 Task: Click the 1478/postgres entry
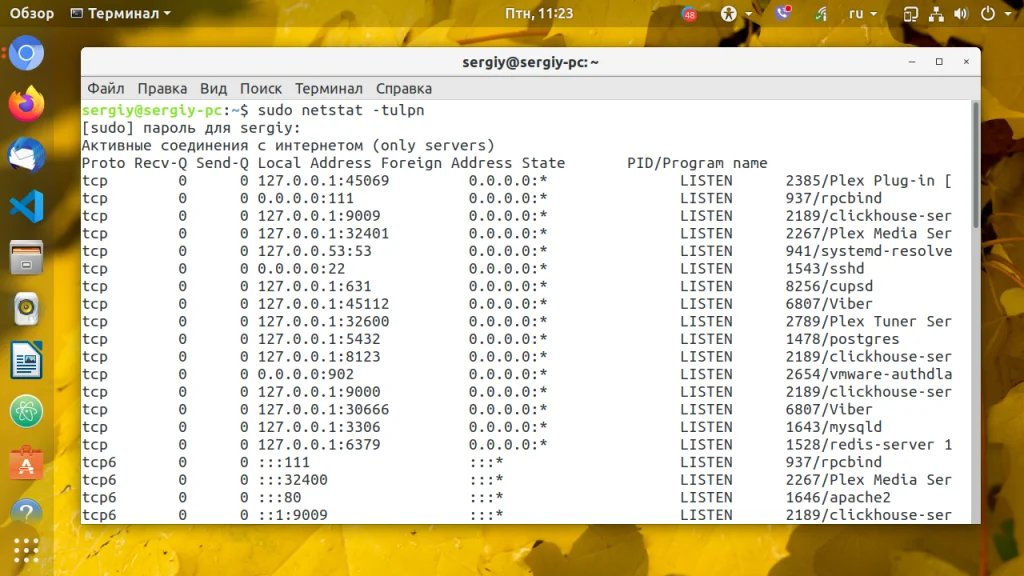[x=842, y=339]
